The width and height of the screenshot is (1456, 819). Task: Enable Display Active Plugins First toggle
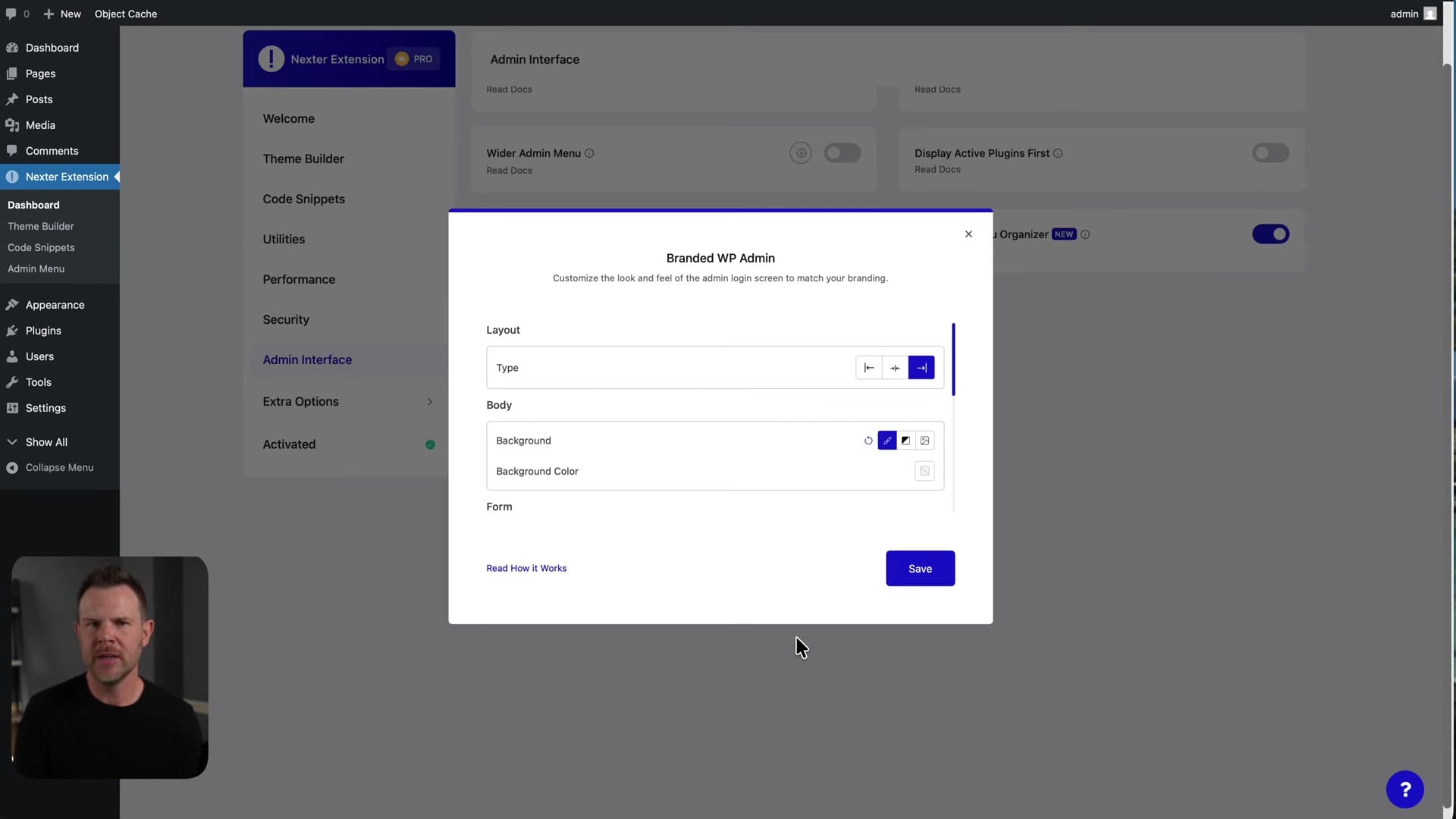coord(1271,153)
